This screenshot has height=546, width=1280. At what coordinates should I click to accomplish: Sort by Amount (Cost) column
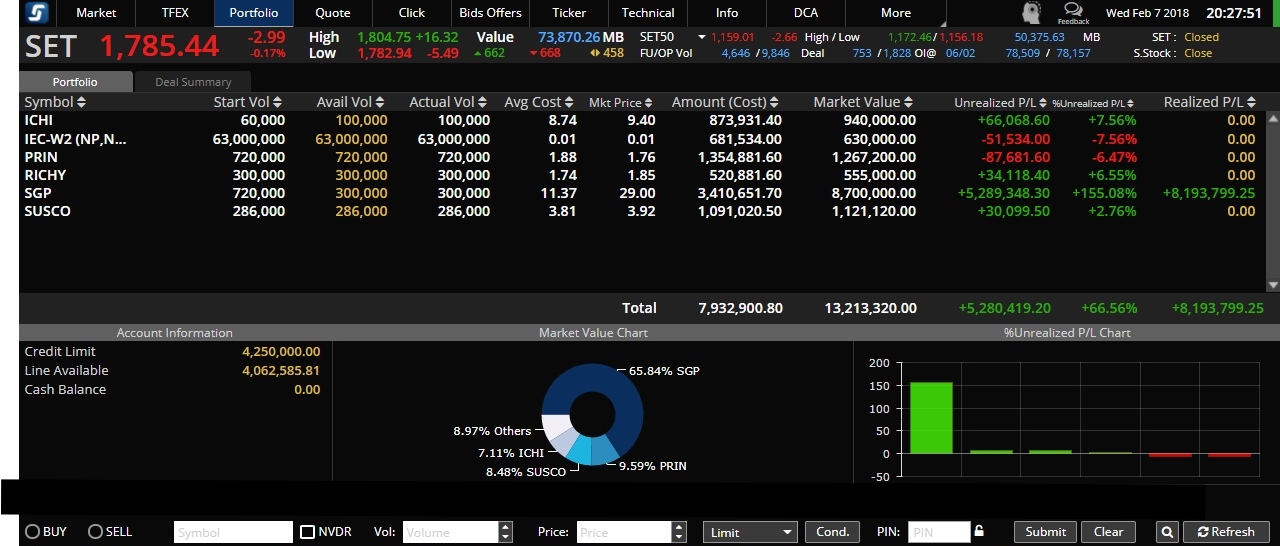(x=775, y=103)
